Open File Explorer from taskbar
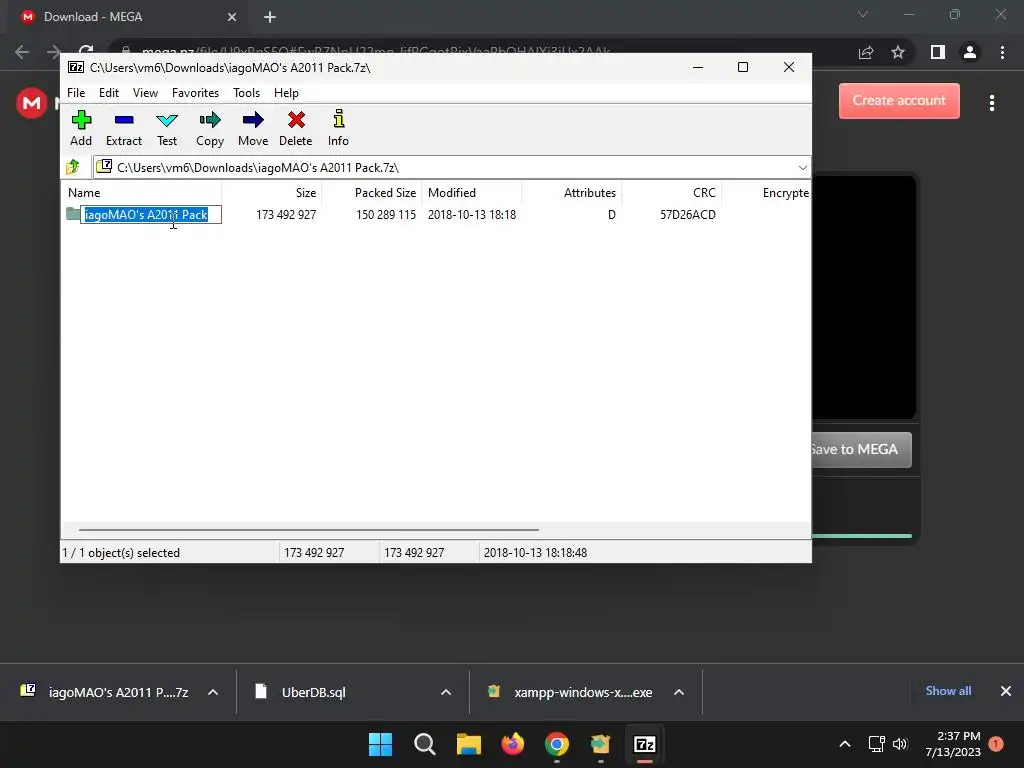The height and width of the screenshot is (768, 1024). (x=468, y=744)
